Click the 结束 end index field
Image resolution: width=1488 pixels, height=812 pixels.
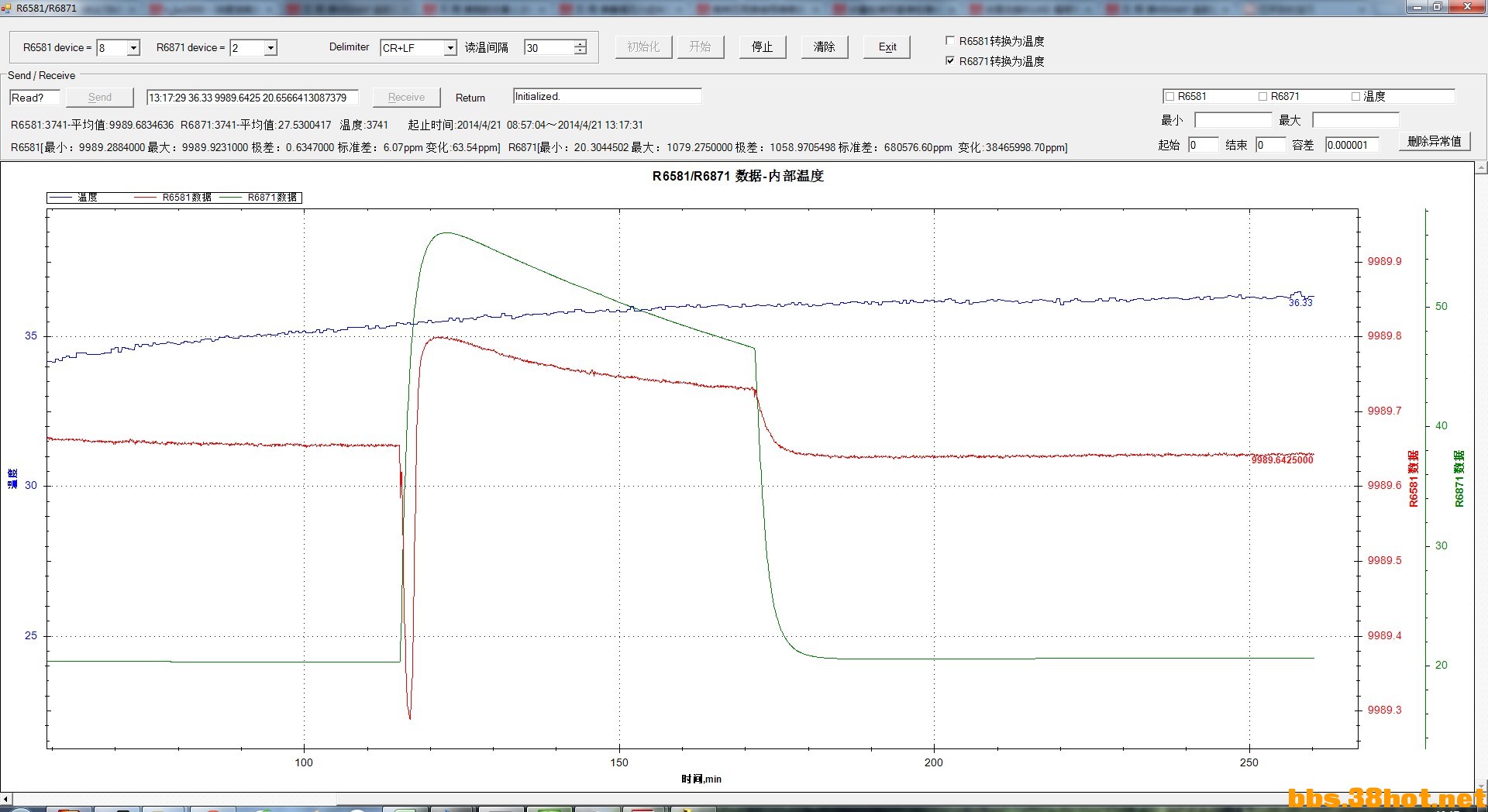point(1270,145)
